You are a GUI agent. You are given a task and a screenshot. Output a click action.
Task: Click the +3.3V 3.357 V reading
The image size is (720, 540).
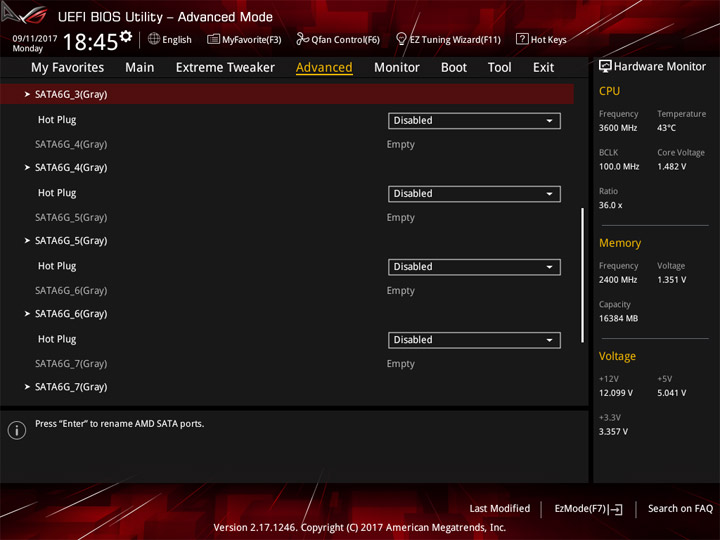point(613,431)
